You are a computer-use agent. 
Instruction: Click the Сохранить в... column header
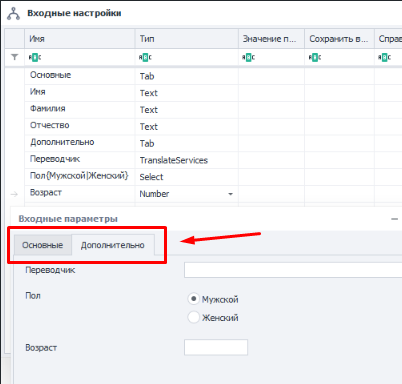click(339, 39)
